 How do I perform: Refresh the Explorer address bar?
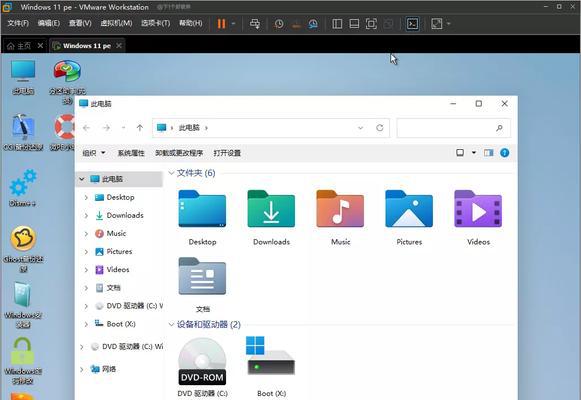point(379,128)
